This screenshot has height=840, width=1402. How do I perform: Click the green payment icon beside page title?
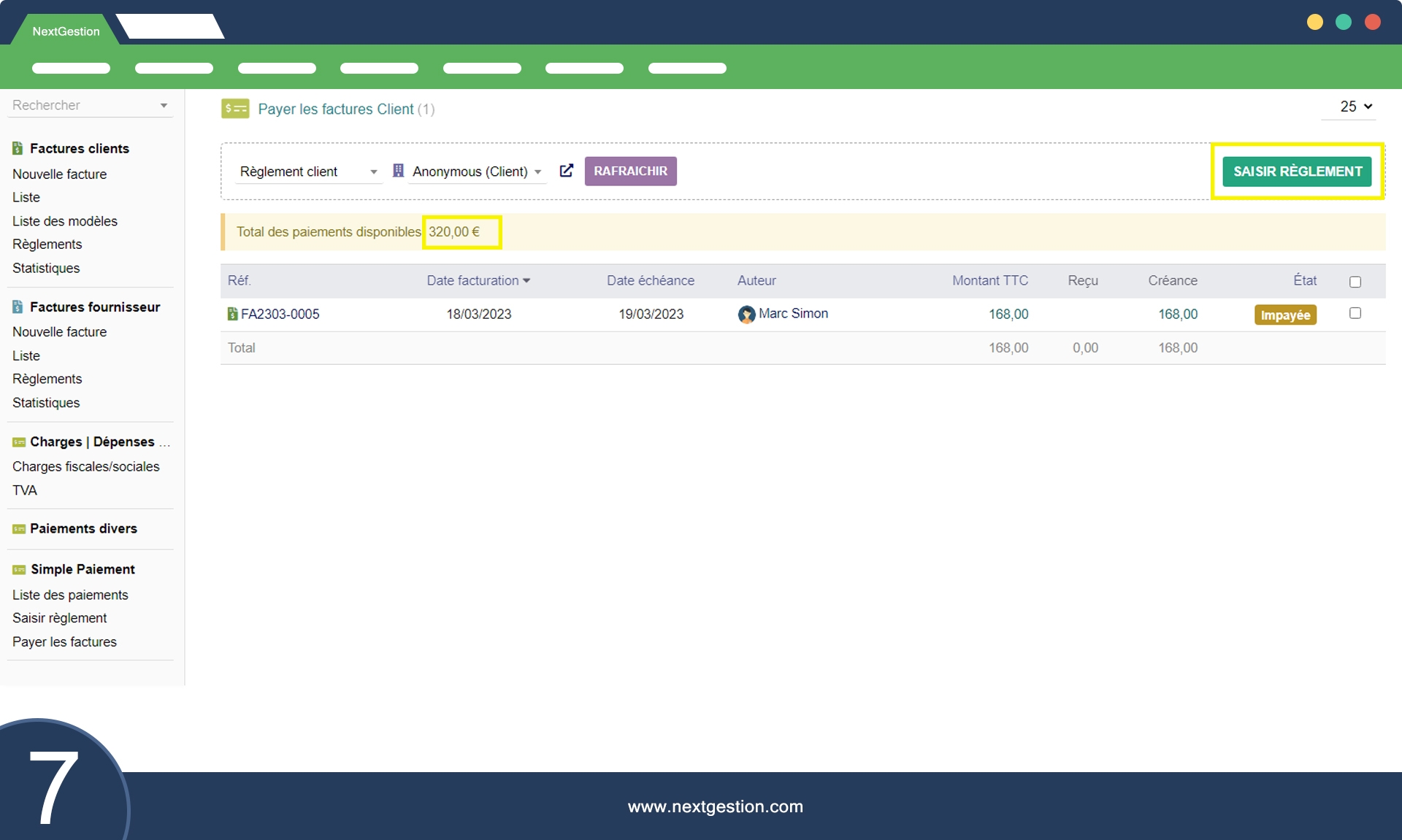235,109
